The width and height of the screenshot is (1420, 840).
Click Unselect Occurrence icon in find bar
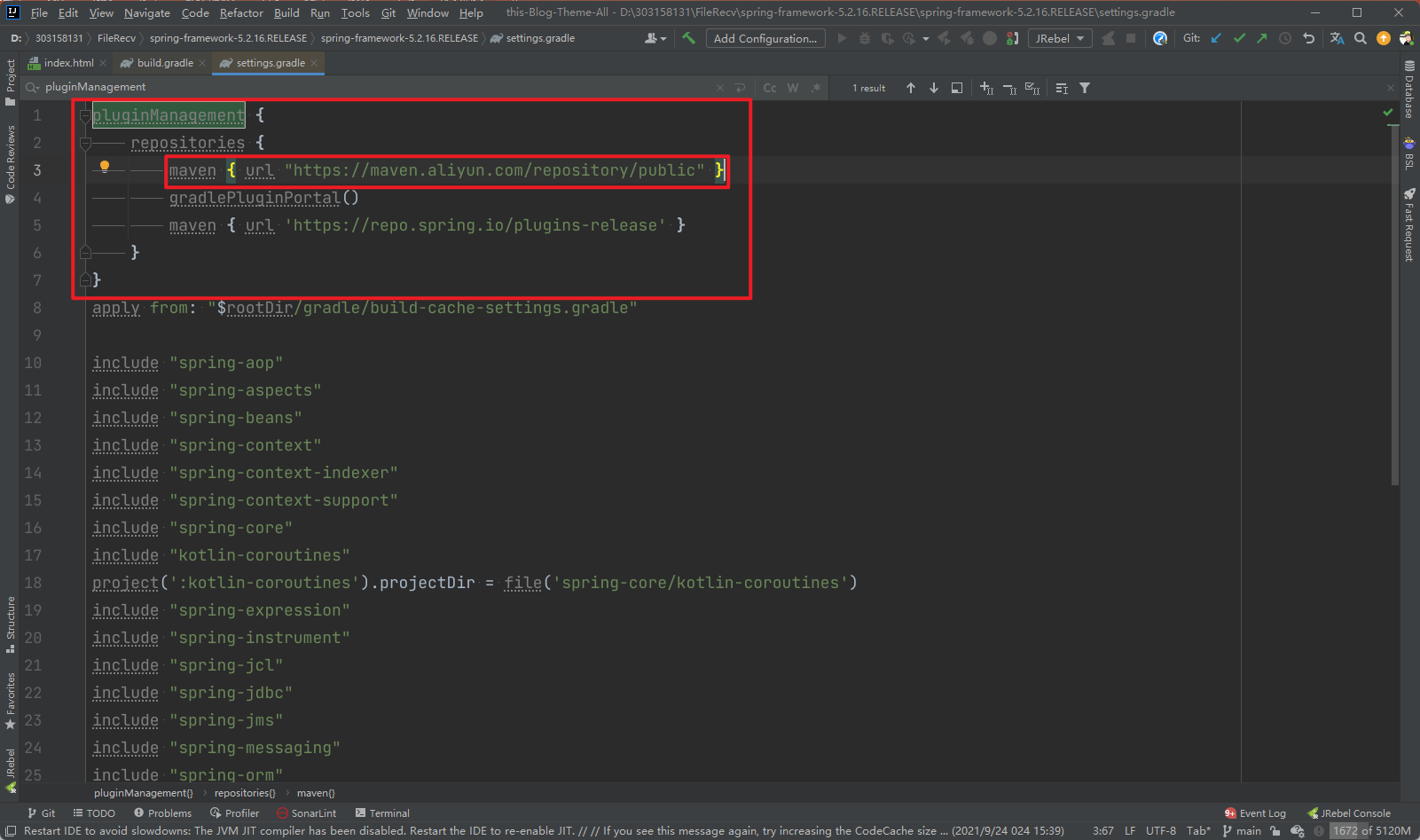(x=1009, y=88)
